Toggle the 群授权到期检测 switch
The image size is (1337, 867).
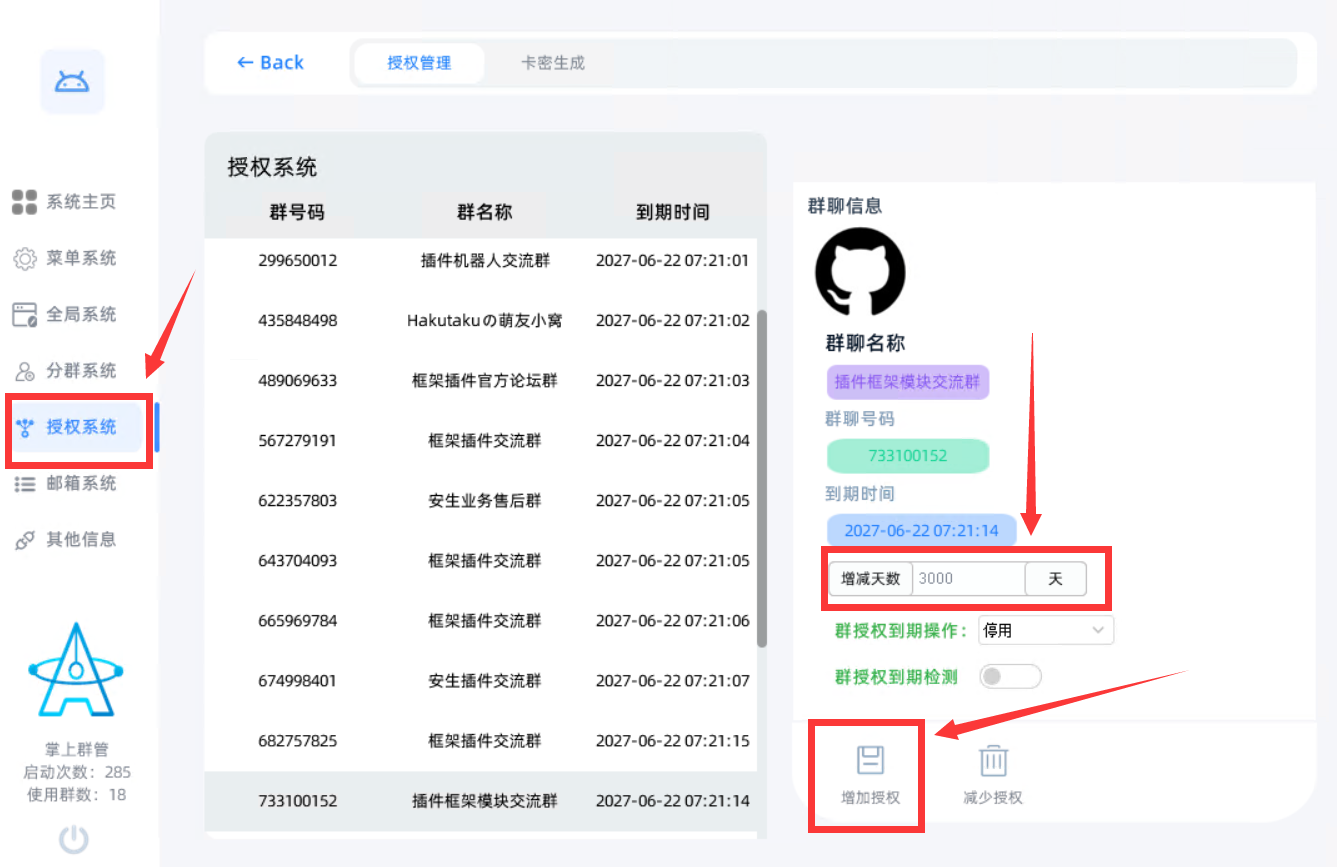tap(1010, 677)
